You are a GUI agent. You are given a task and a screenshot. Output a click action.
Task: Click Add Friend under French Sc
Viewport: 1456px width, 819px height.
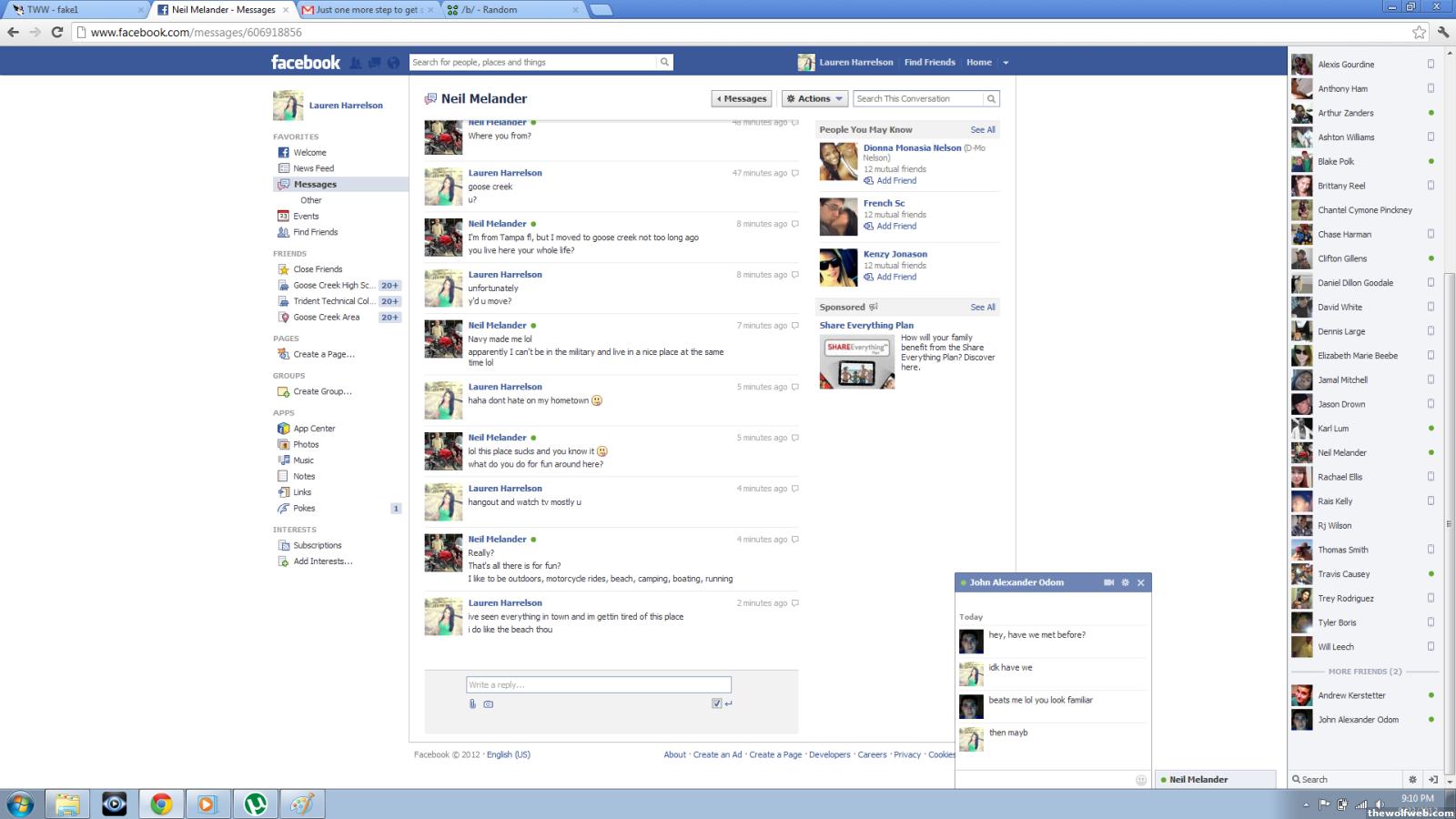pyautogui.click(x=895, y=227)
